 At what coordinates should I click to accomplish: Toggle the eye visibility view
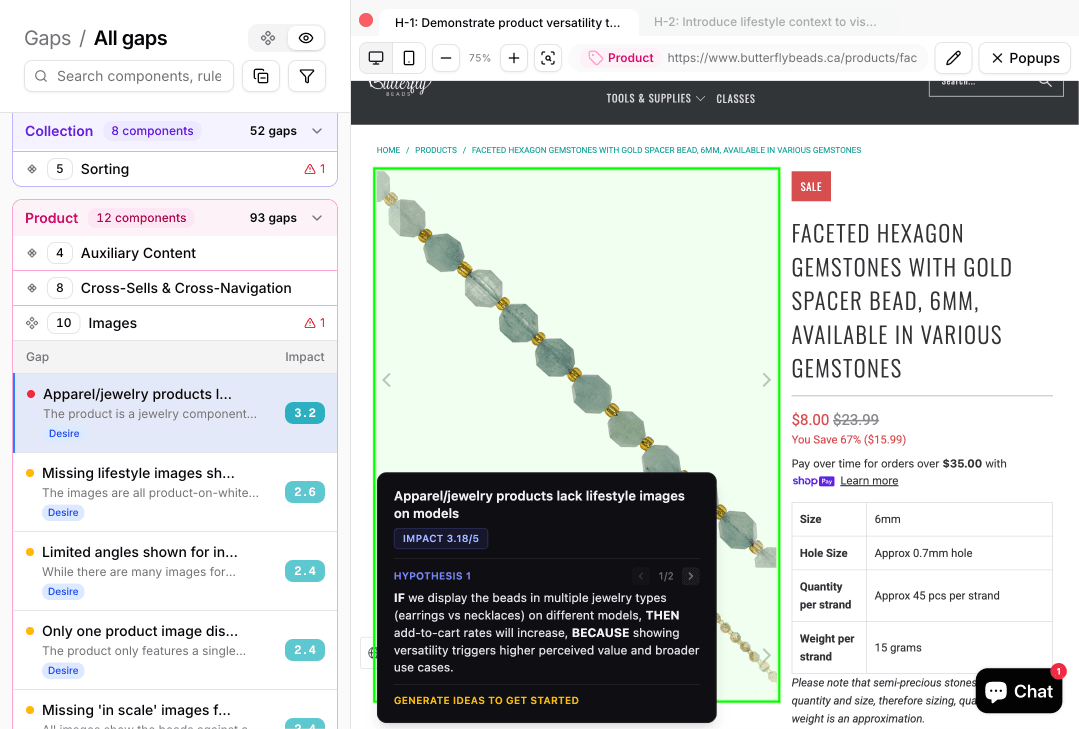coord(306,39)
